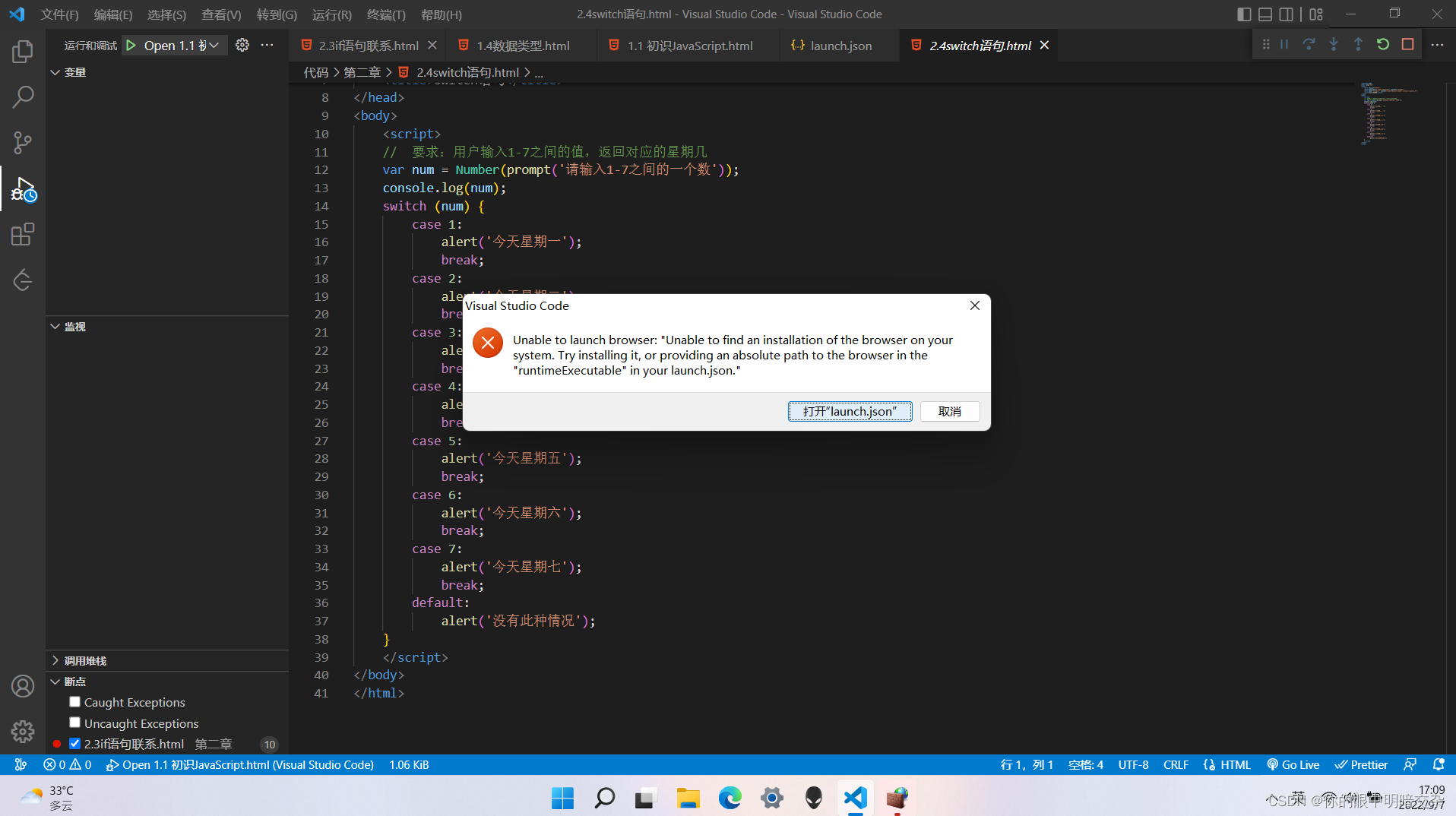Switch to launch.json tab
Screen dimensions: 1456x816
(840, 46)
